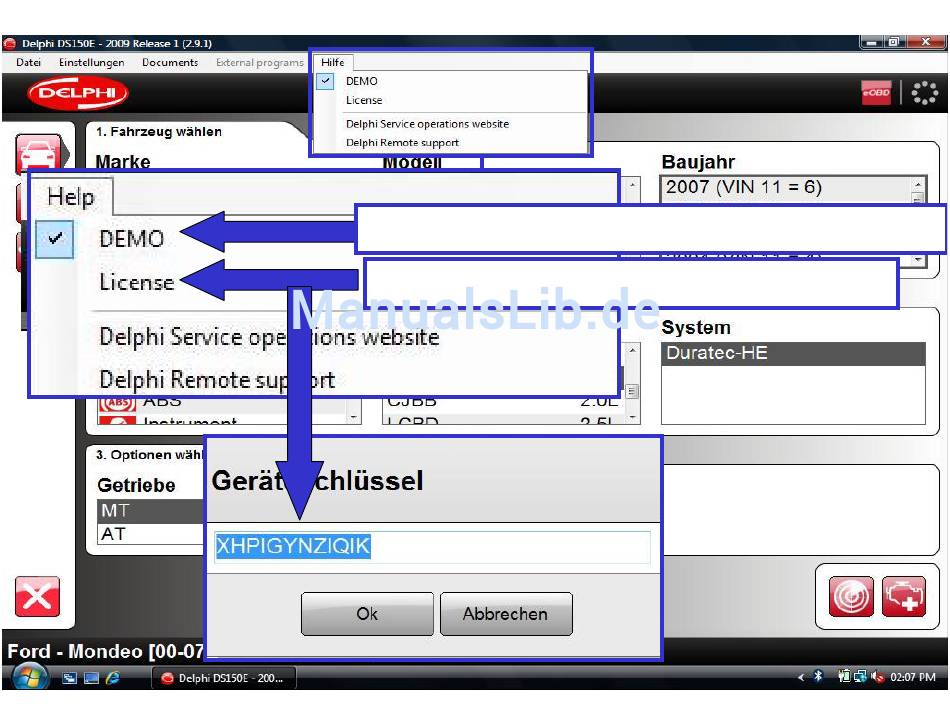Open the Einstellungen menu
This screenshot has height=725, width=950.
click(x=91, y=62)
